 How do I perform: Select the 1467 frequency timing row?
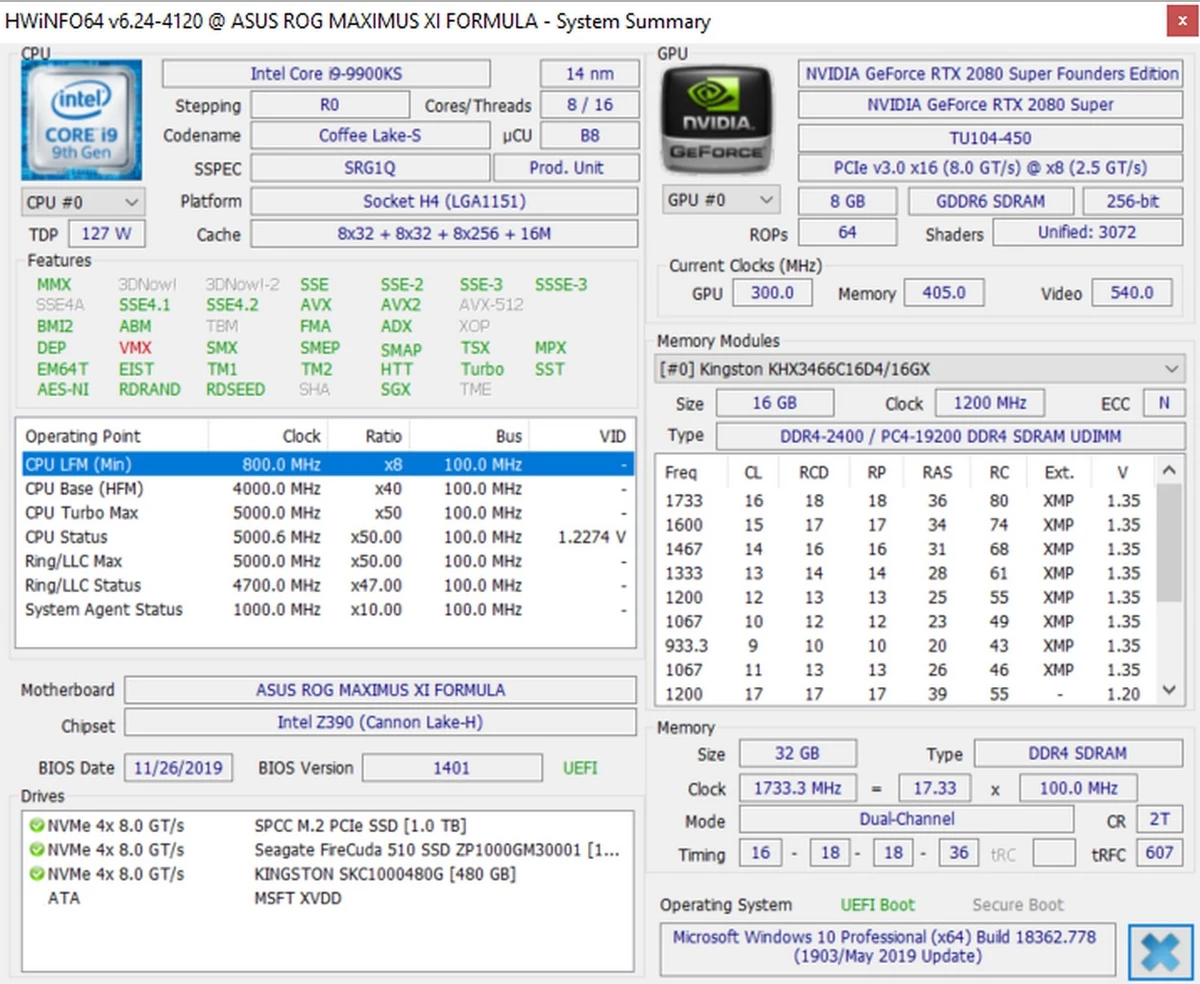pos(906,549)
